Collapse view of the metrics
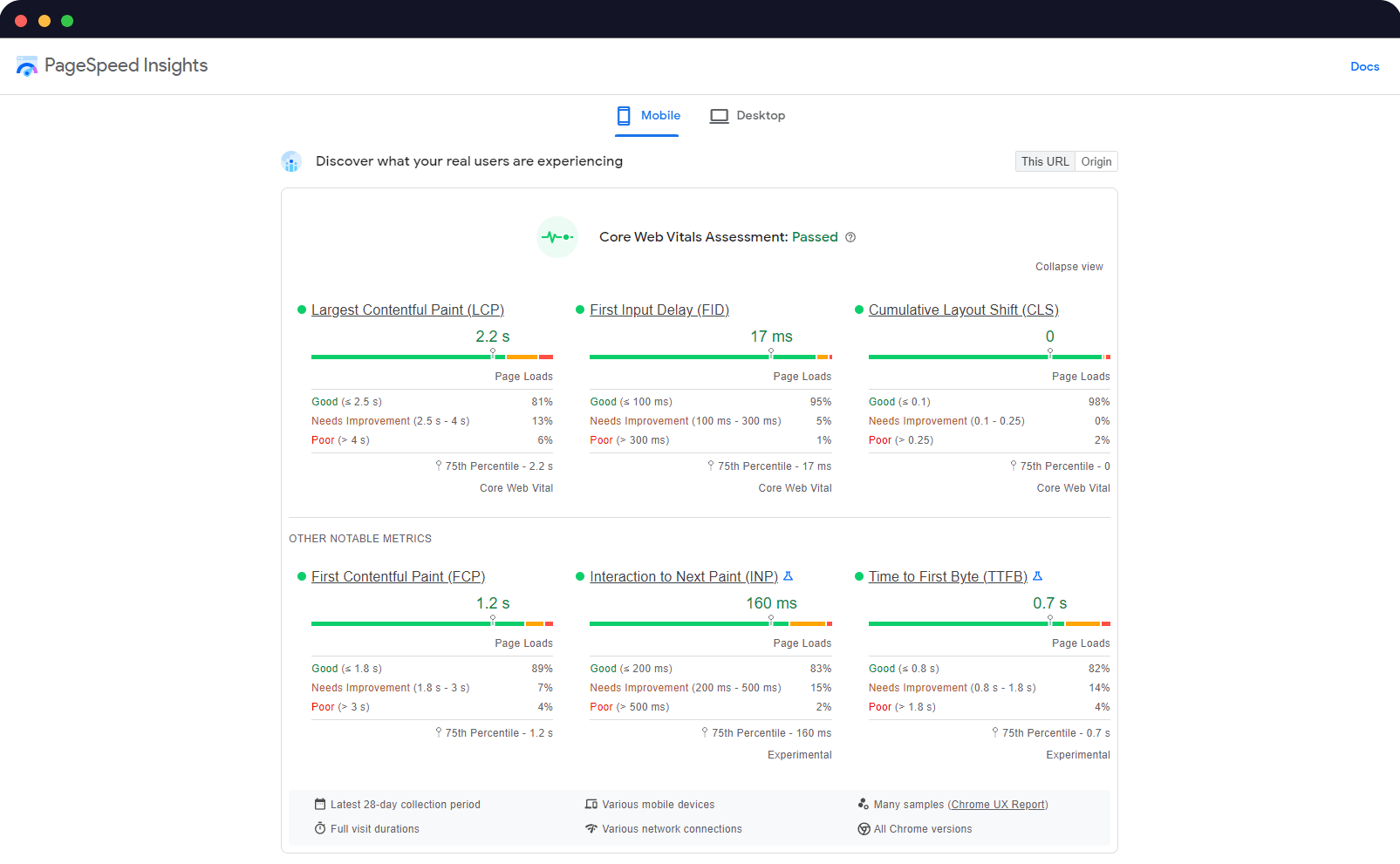 tap(1069, 267)
